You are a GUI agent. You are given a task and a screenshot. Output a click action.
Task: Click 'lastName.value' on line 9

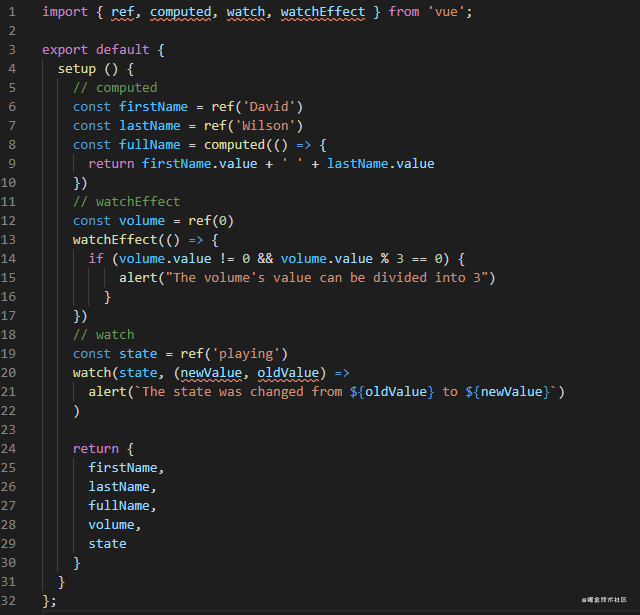coord(380,164)
